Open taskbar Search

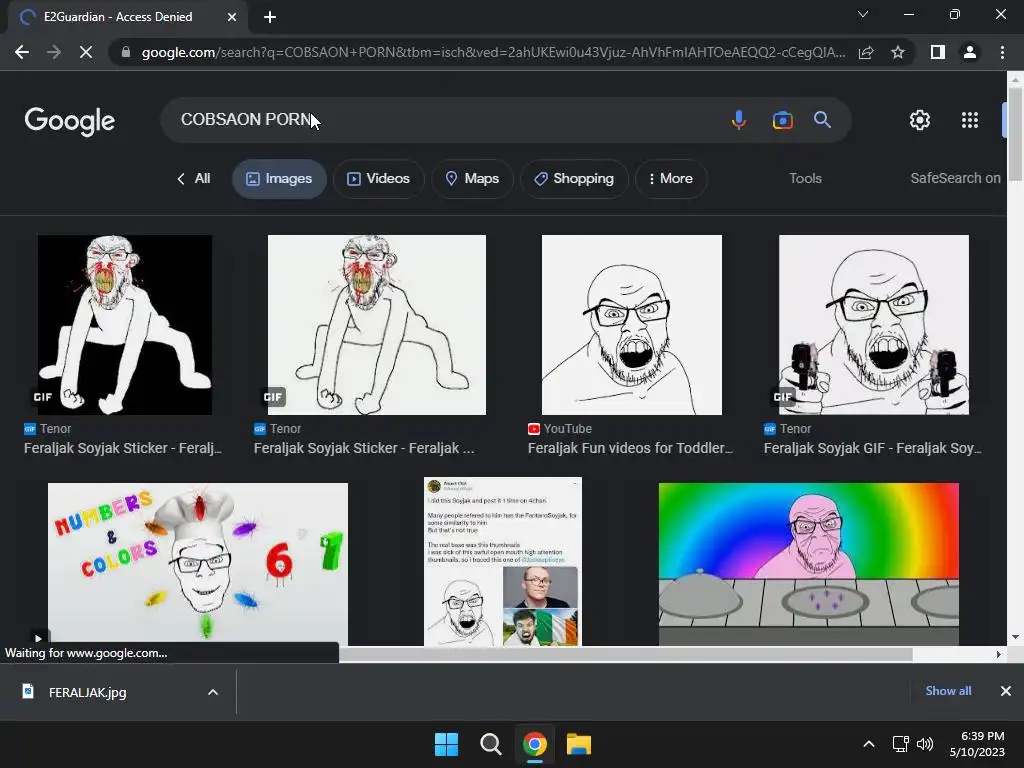point(490,744)
